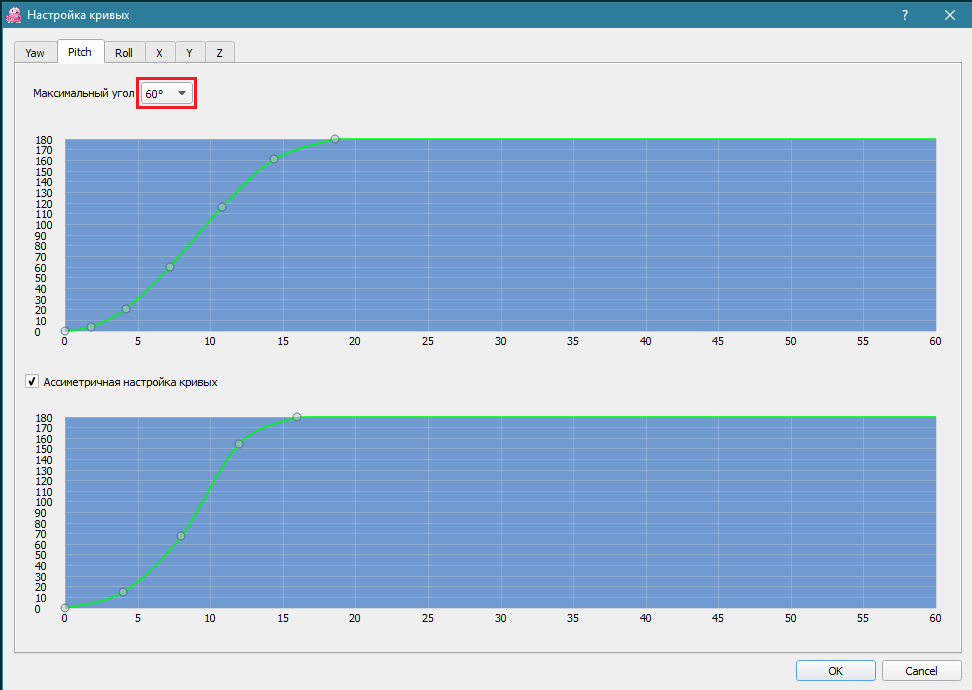Open the Roll tab

124,53
